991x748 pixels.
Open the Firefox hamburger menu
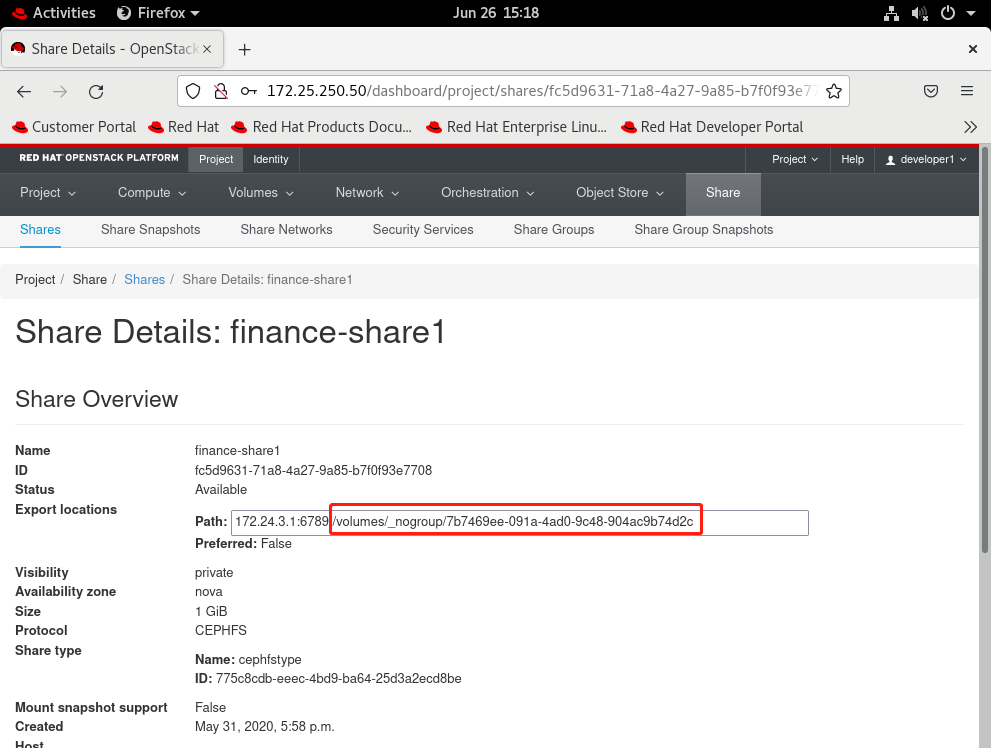coord(966,91)
